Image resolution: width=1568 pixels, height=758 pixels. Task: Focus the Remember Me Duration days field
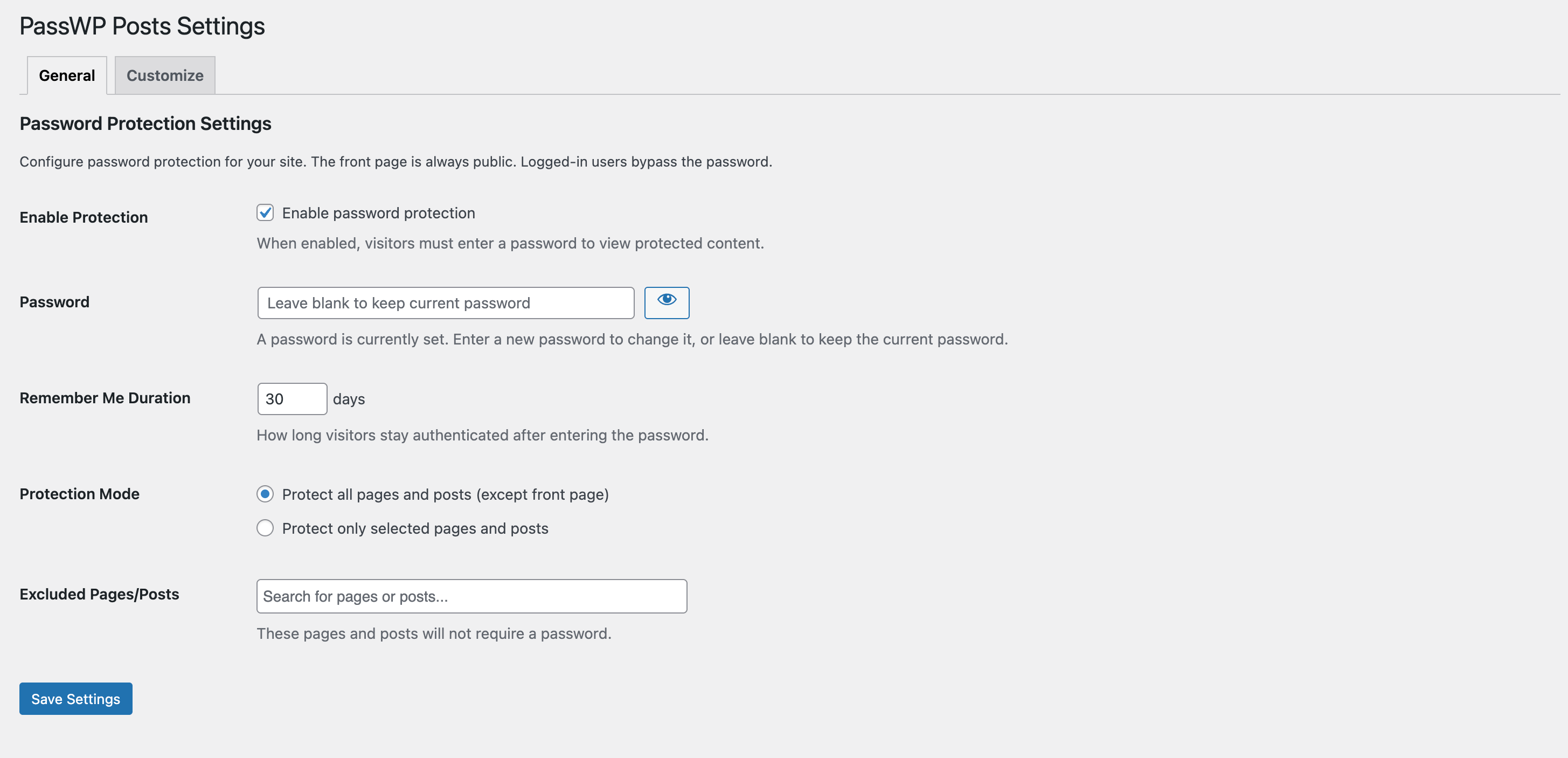click(x=292, y=398)
